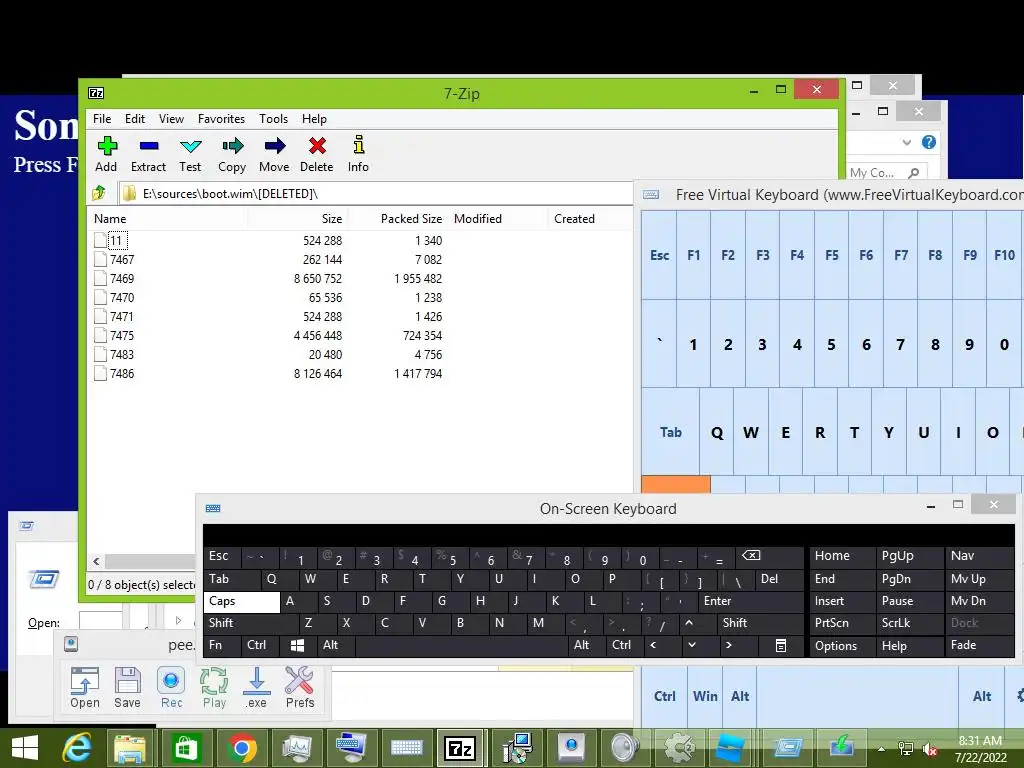This screenshot has width=1024, height=768.
Task: Open the File menu in 7-Zip
Action: click(x=102, y=119)
